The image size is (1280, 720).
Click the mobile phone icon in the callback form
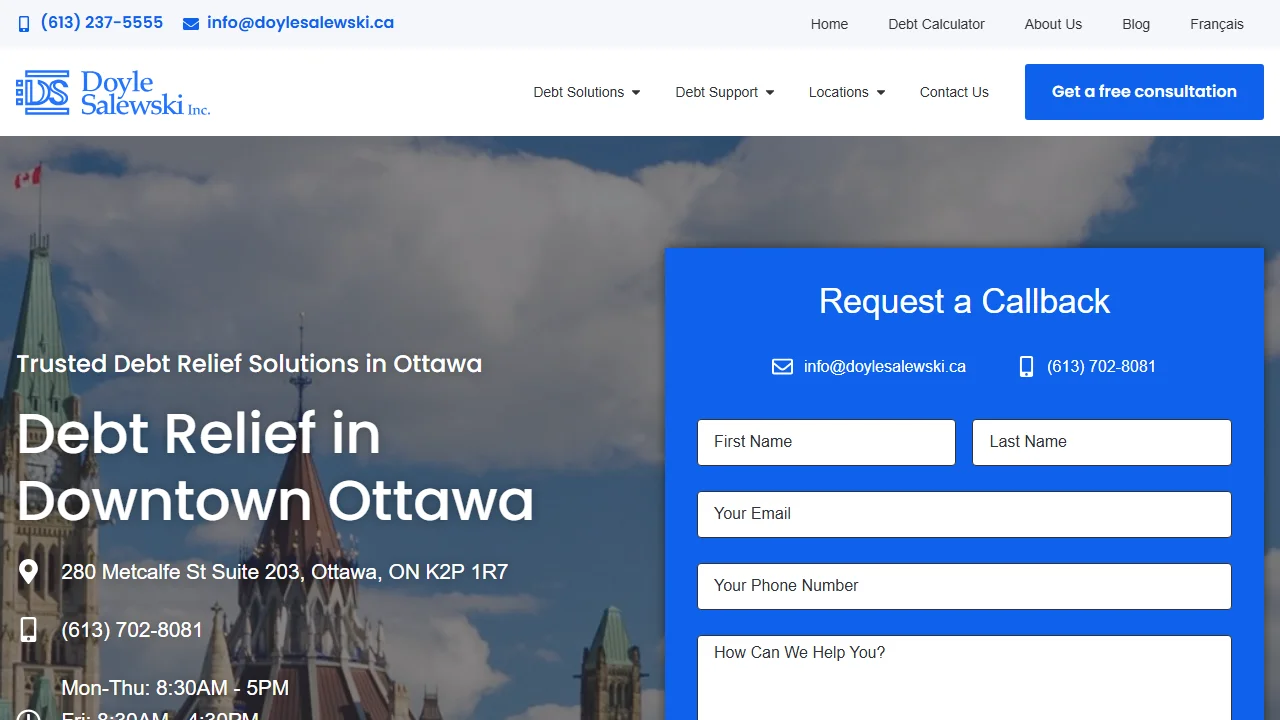point(1026,367)
